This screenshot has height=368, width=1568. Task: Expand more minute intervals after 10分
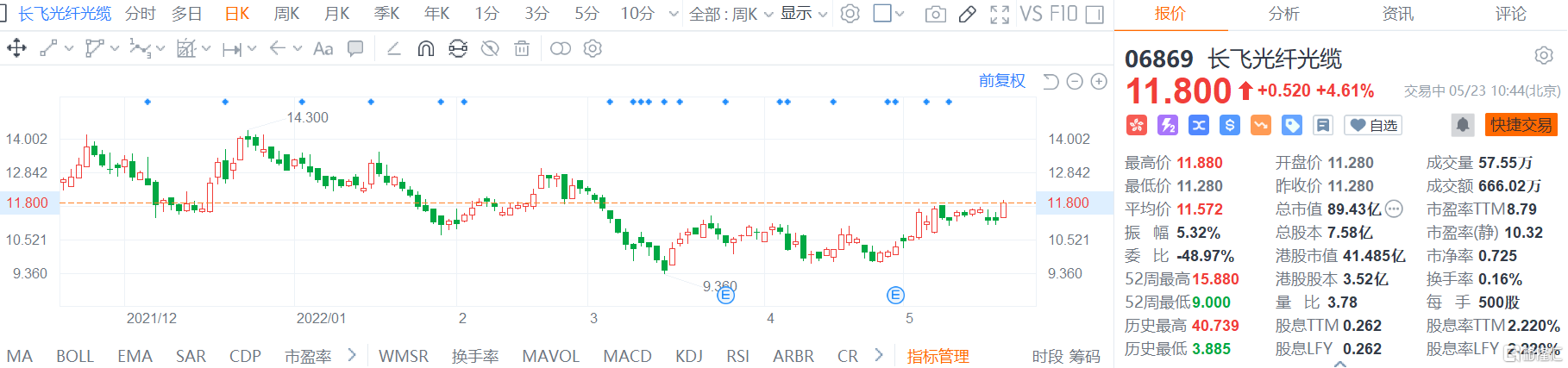click(674, 14)
